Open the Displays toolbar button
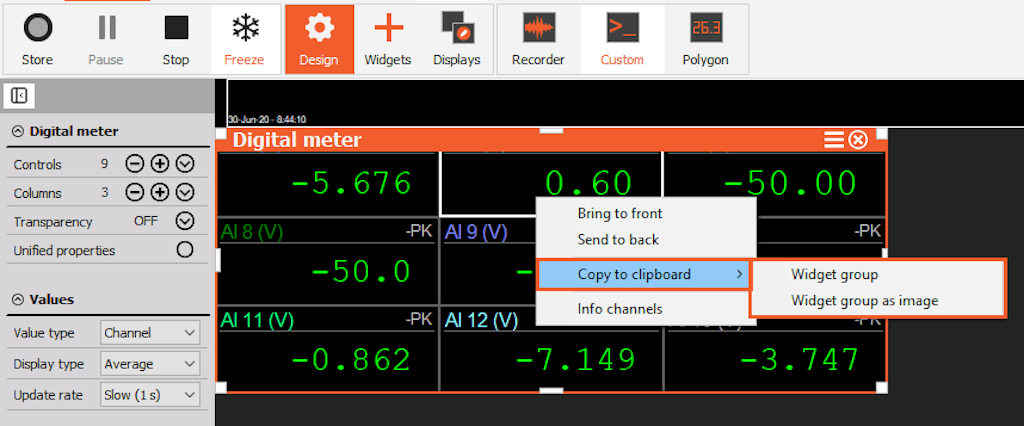 tap(457, 39)
